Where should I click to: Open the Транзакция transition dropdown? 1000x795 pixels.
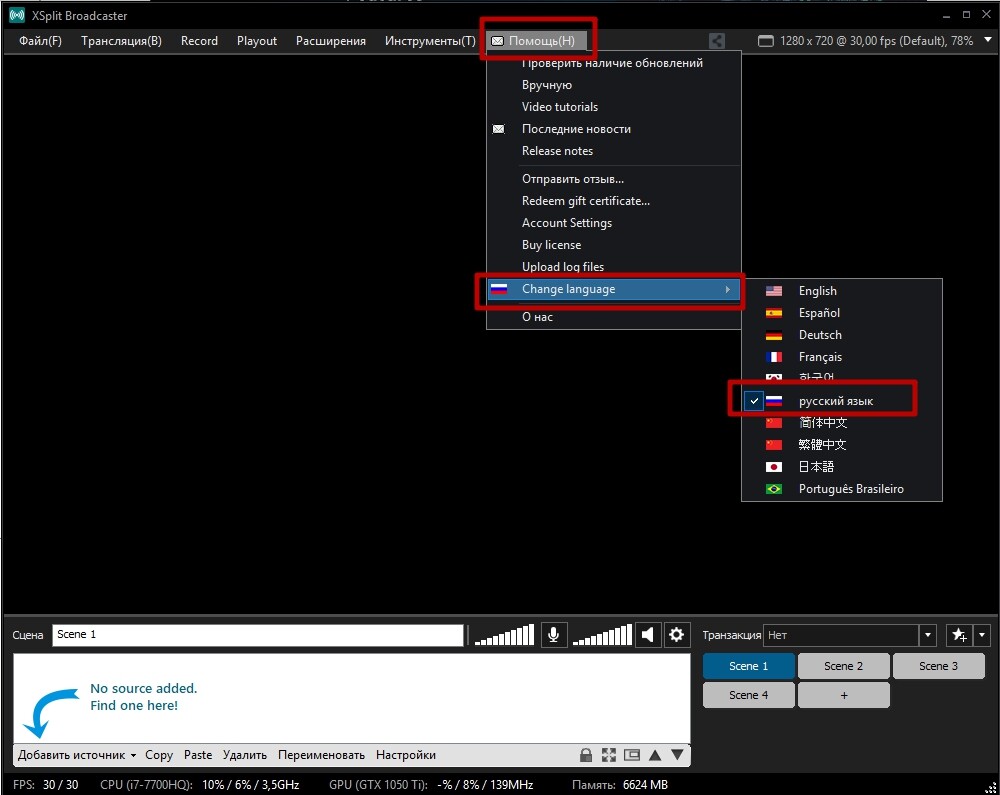point(928,635)
